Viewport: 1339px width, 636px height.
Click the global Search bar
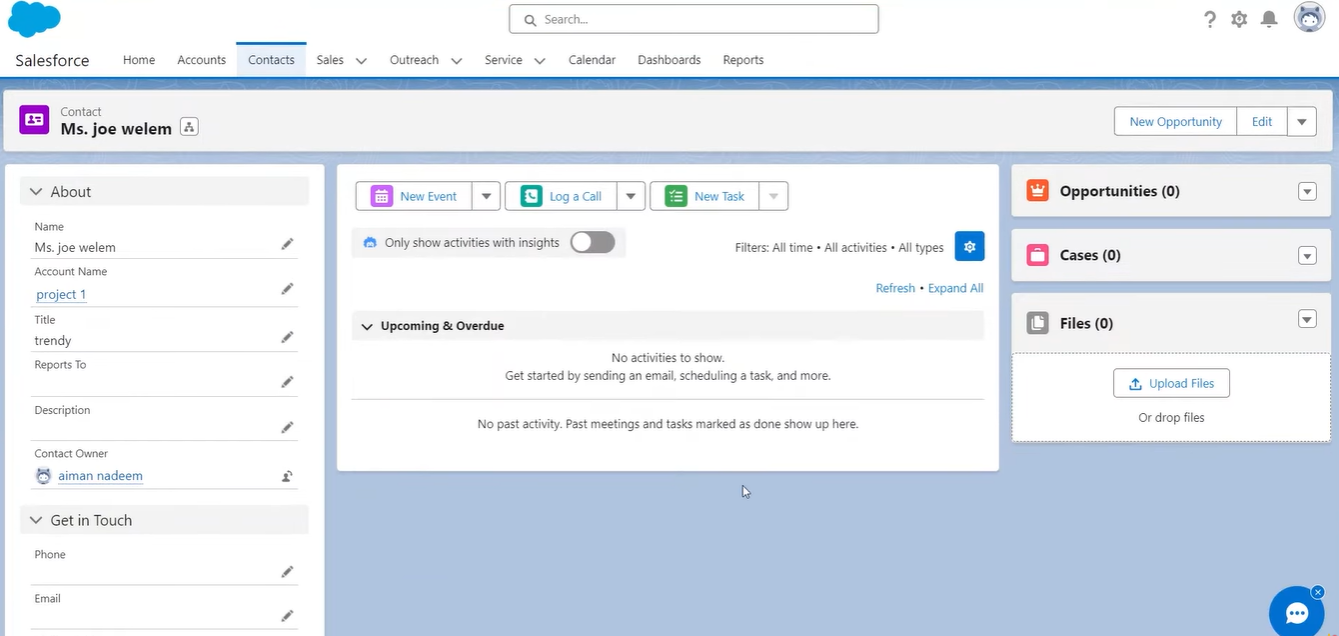coord(693,18)
